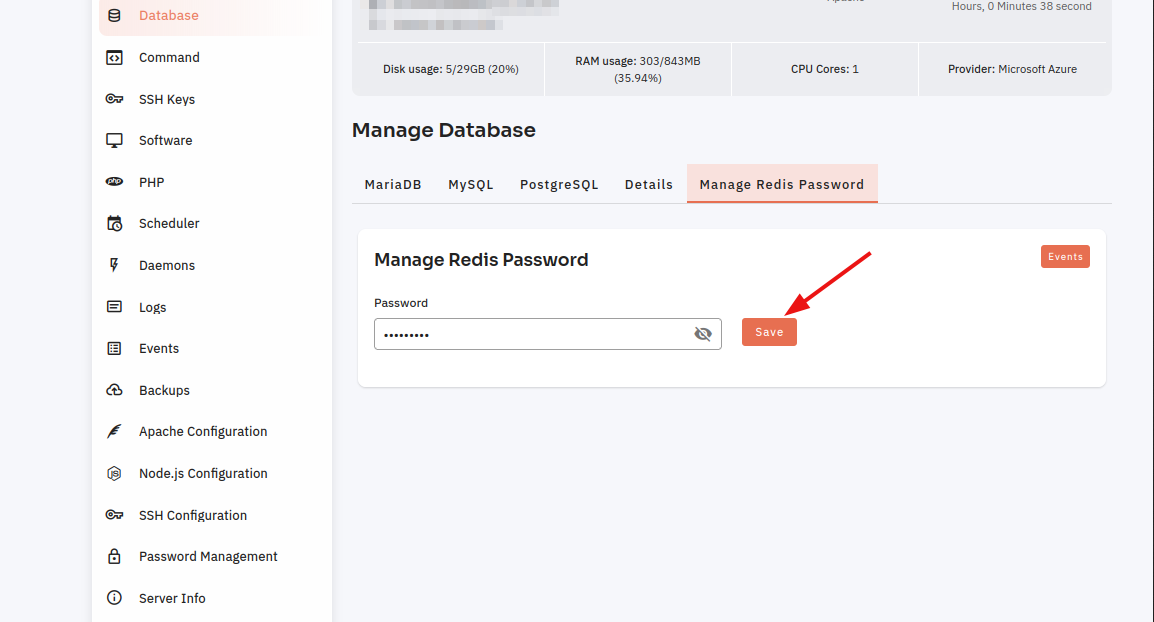The image size is (1154, 622).
Task: Click the Server Info circle icon
Action: pos(114,598)
